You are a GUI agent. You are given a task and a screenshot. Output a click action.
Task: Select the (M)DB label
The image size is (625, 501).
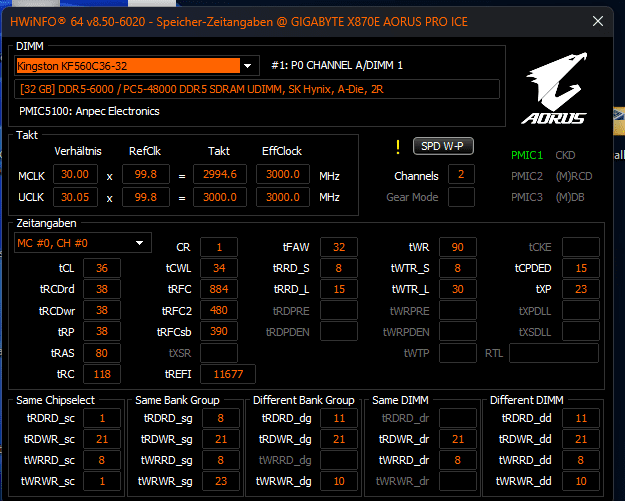(570, 197)
